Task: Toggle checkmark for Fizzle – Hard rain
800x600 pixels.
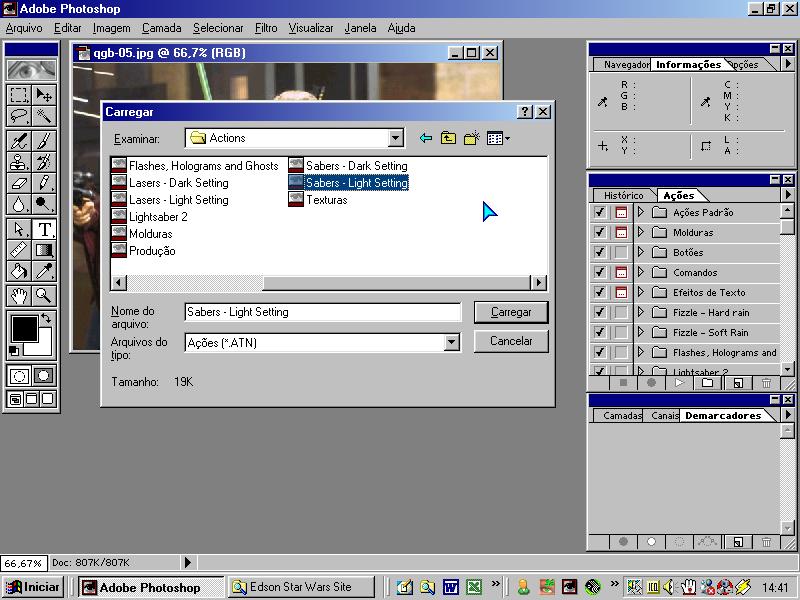Action: point(600,312)
